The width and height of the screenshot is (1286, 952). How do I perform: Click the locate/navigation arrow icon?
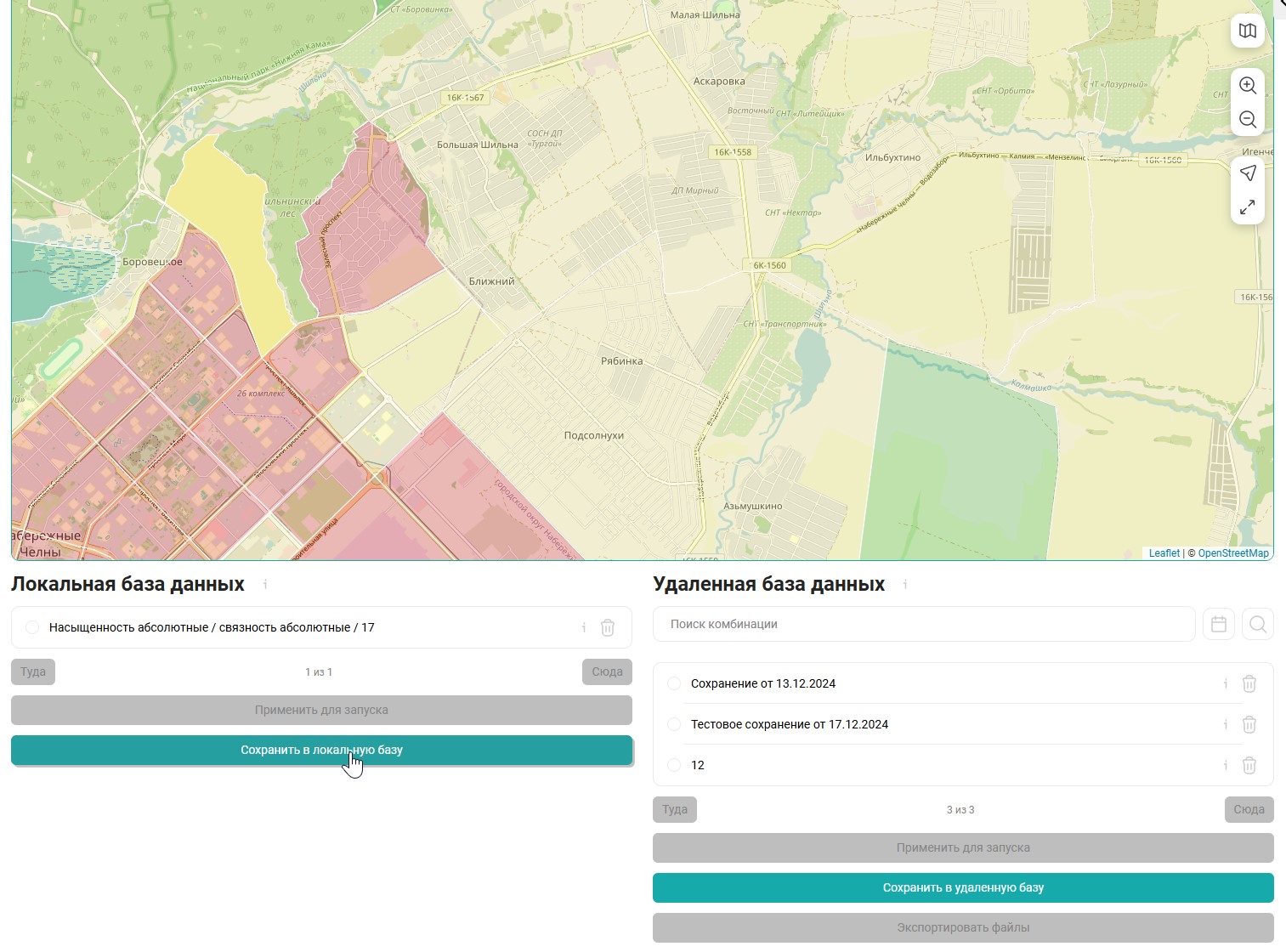(1247, 173)
